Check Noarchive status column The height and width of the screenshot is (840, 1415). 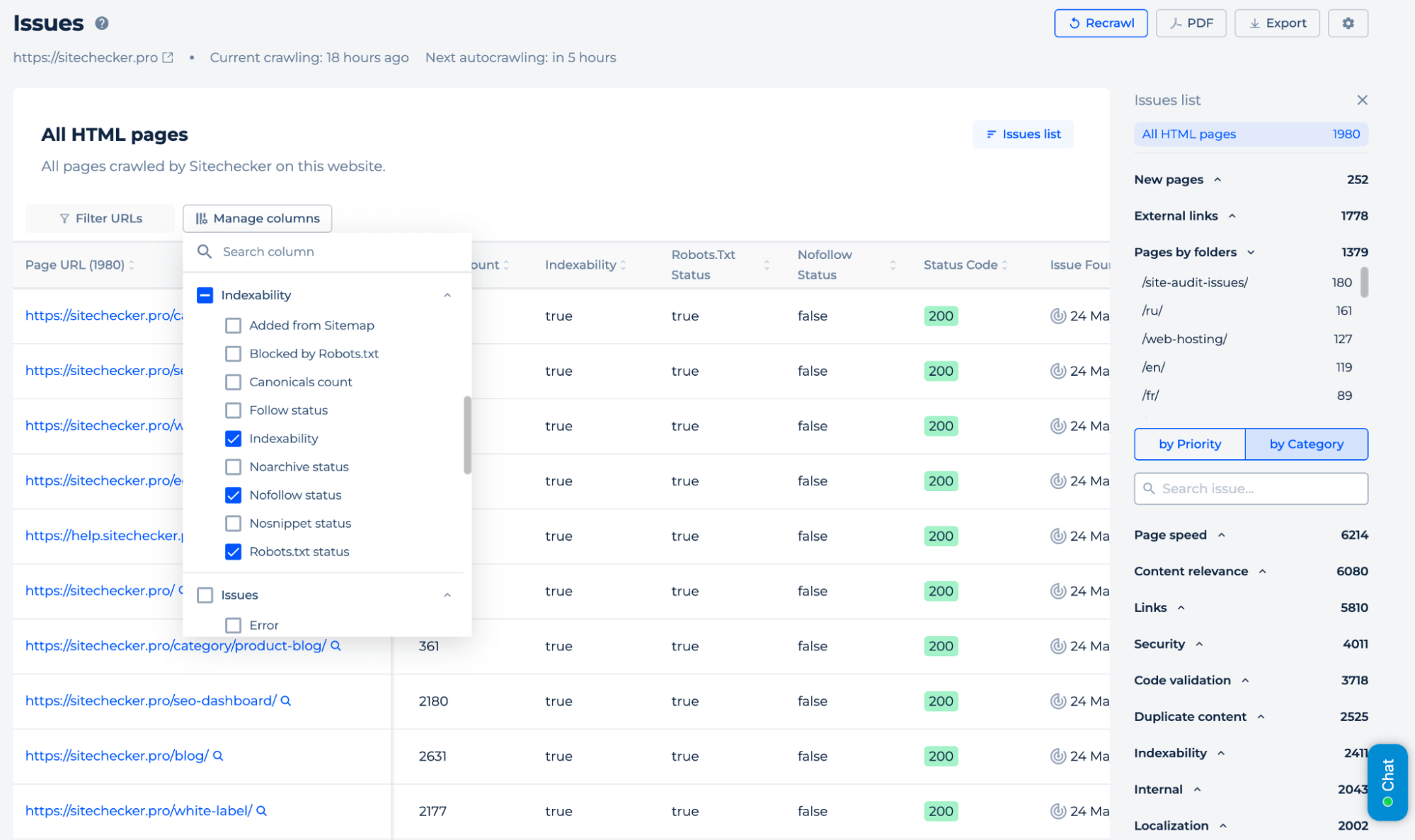233,467
